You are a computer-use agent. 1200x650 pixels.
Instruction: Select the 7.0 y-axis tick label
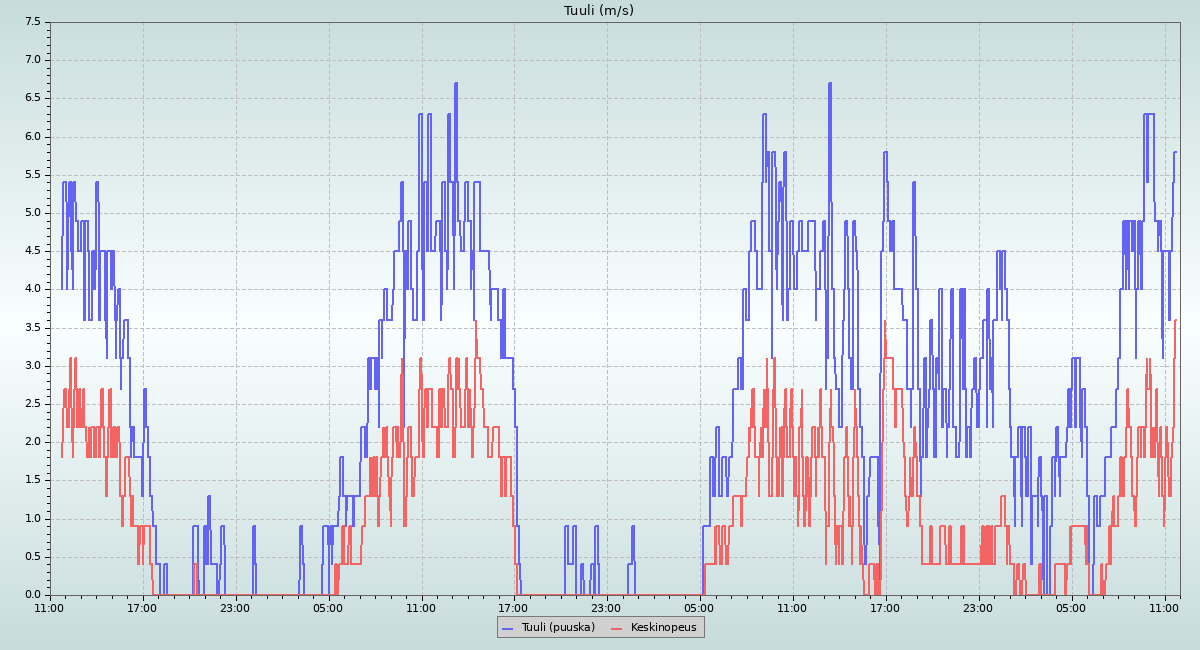32,60
